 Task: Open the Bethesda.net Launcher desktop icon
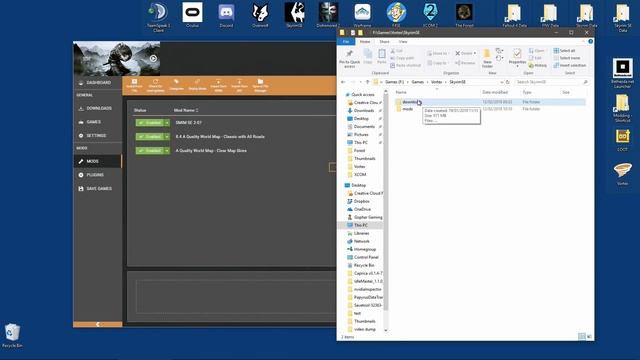coord(622,73)
